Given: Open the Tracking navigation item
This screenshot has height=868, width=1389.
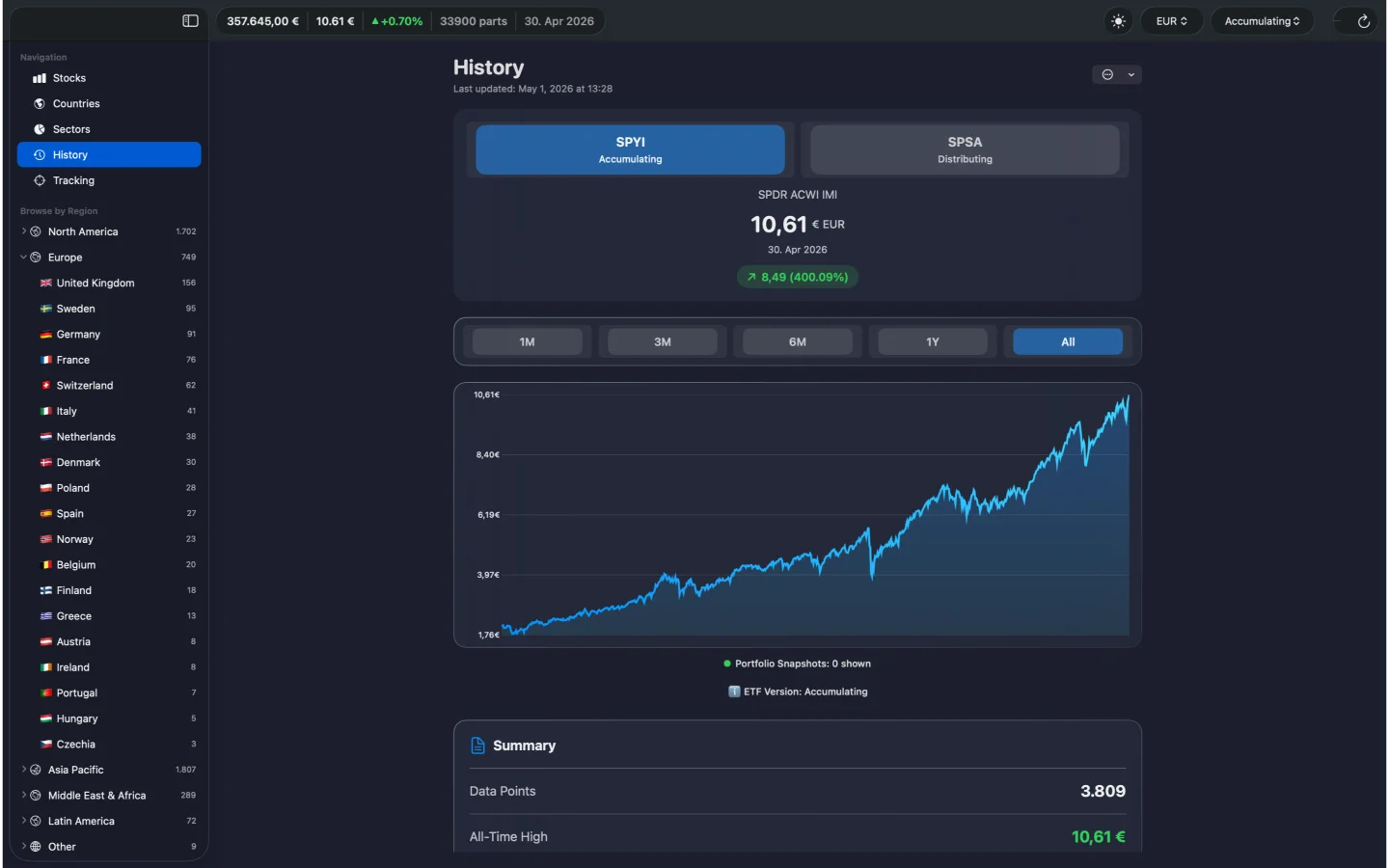Looking at the screenshot, I should [109, 180].
